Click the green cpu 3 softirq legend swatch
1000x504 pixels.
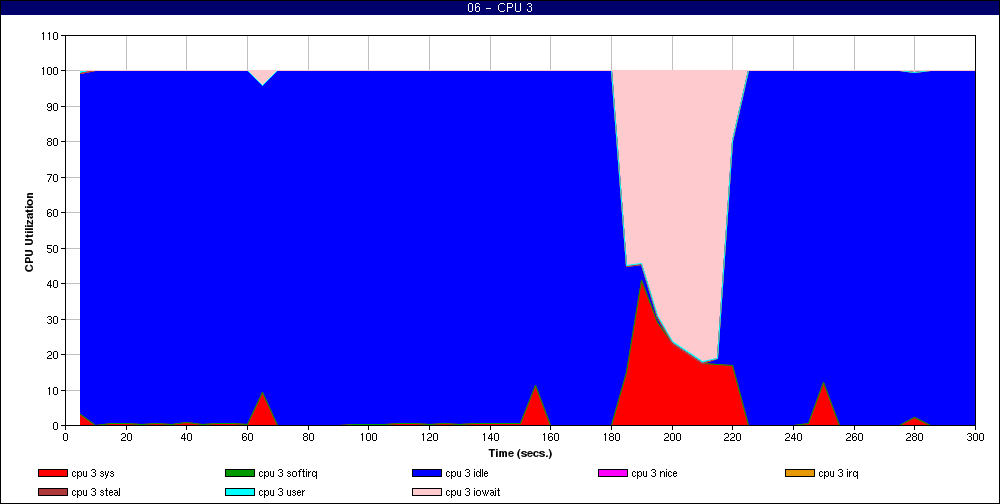[x=239, y=473]
